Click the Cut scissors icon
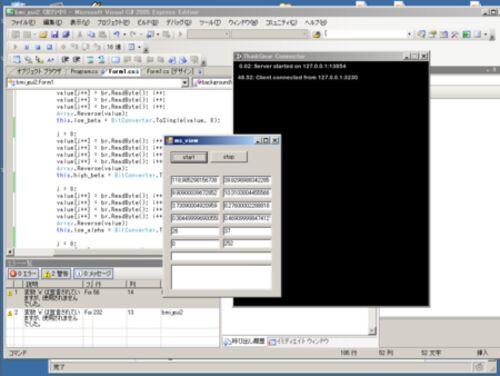 coord(80,34)
